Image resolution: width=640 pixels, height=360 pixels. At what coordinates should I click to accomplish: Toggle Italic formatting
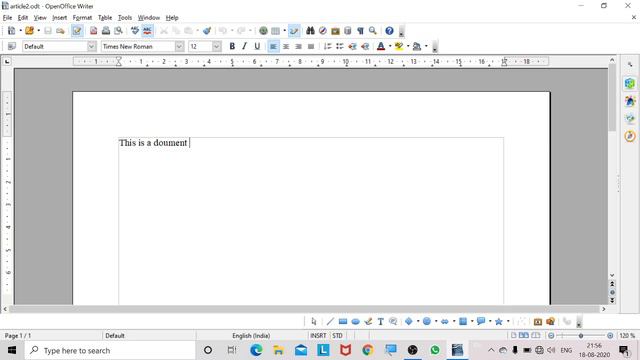tap(244, 46)
